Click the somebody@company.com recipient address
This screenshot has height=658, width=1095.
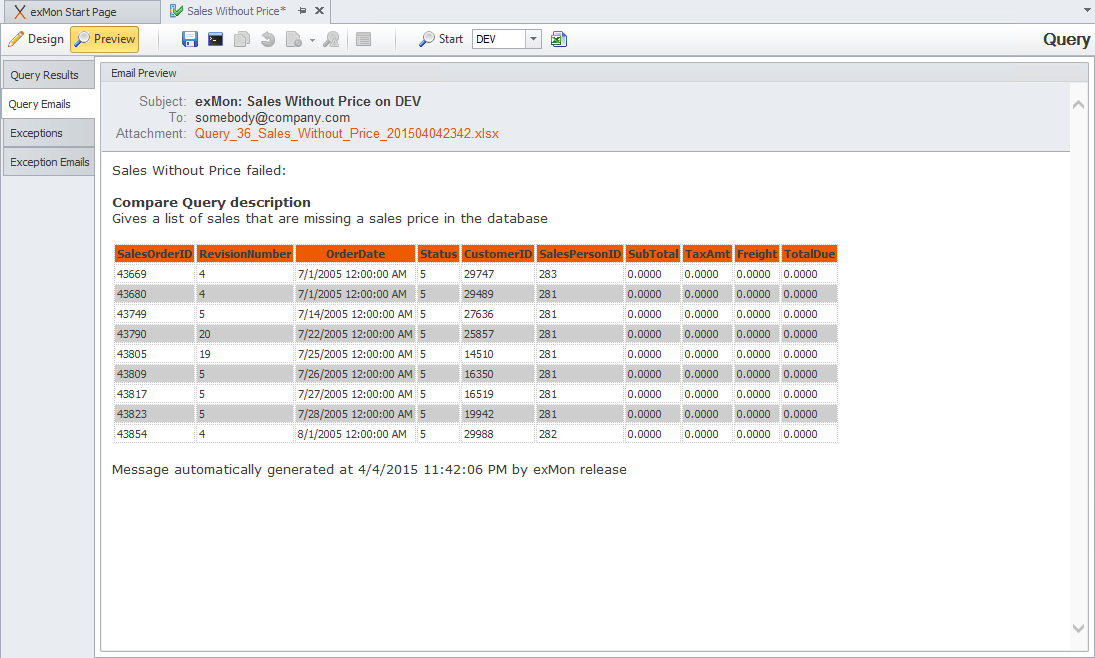[x=272, y=117]
